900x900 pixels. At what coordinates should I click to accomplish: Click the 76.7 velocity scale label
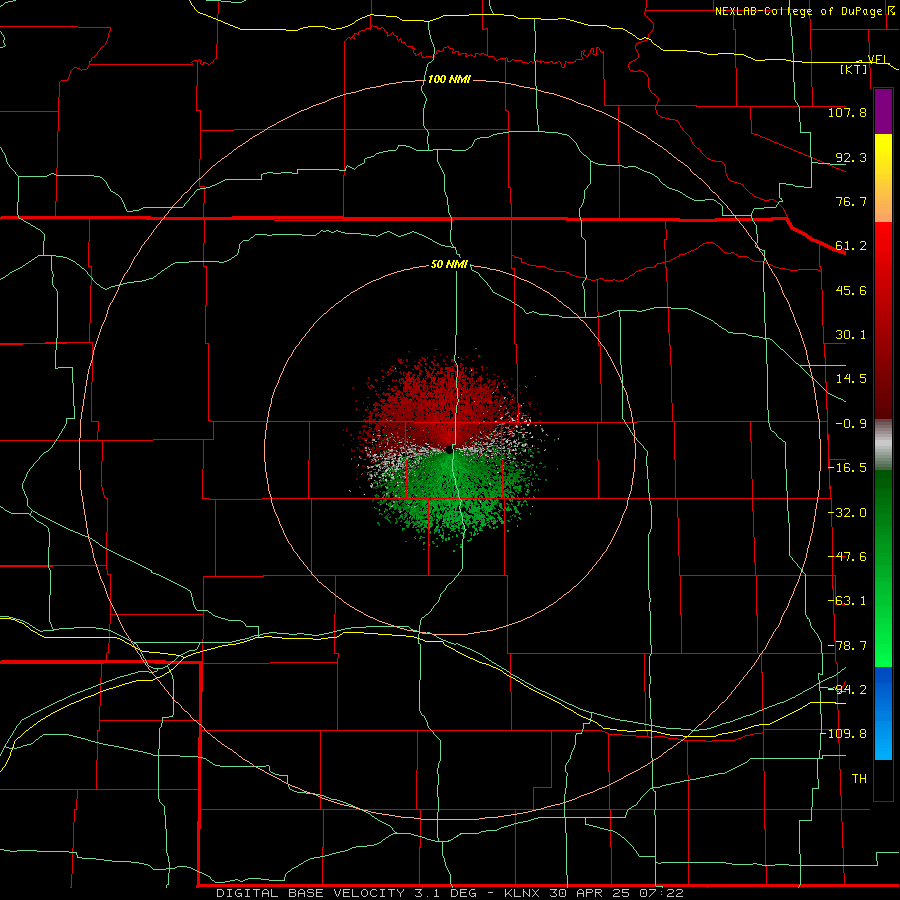(x=851, y=201)
